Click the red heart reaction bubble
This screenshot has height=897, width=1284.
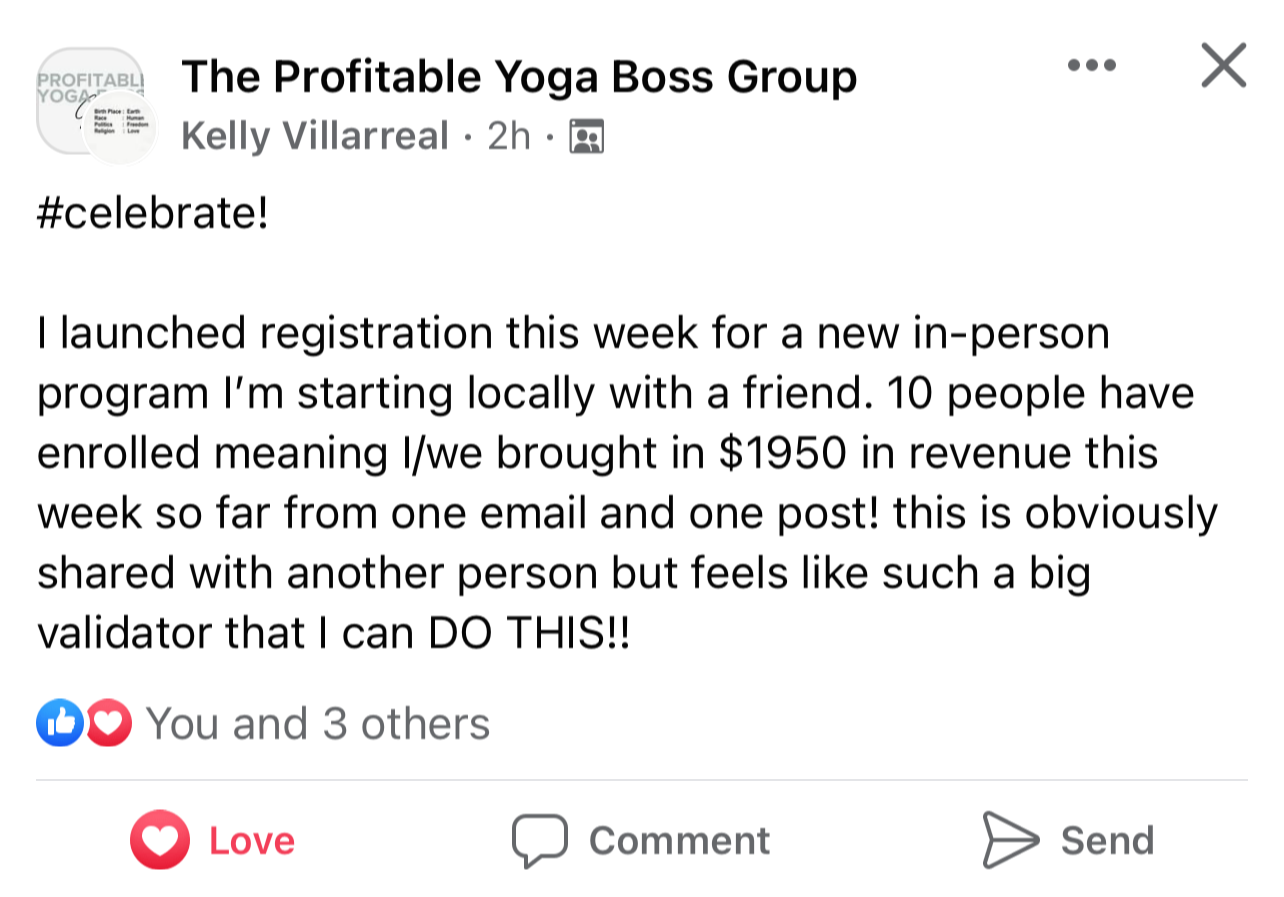tap(108, 724)
